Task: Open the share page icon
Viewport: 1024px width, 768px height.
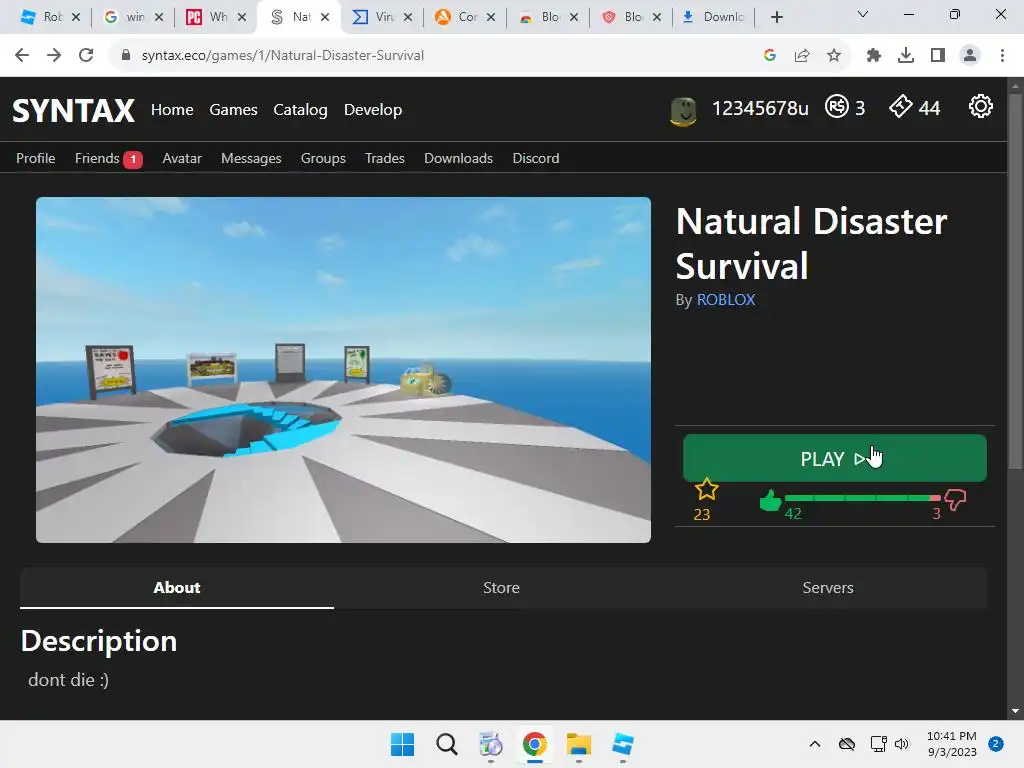Action: pos(802,56)
